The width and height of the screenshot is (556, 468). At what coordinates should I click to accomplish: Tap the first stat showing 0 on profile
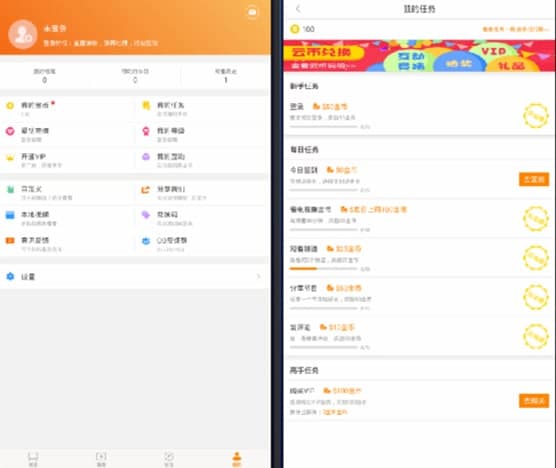tap(45, 76)
